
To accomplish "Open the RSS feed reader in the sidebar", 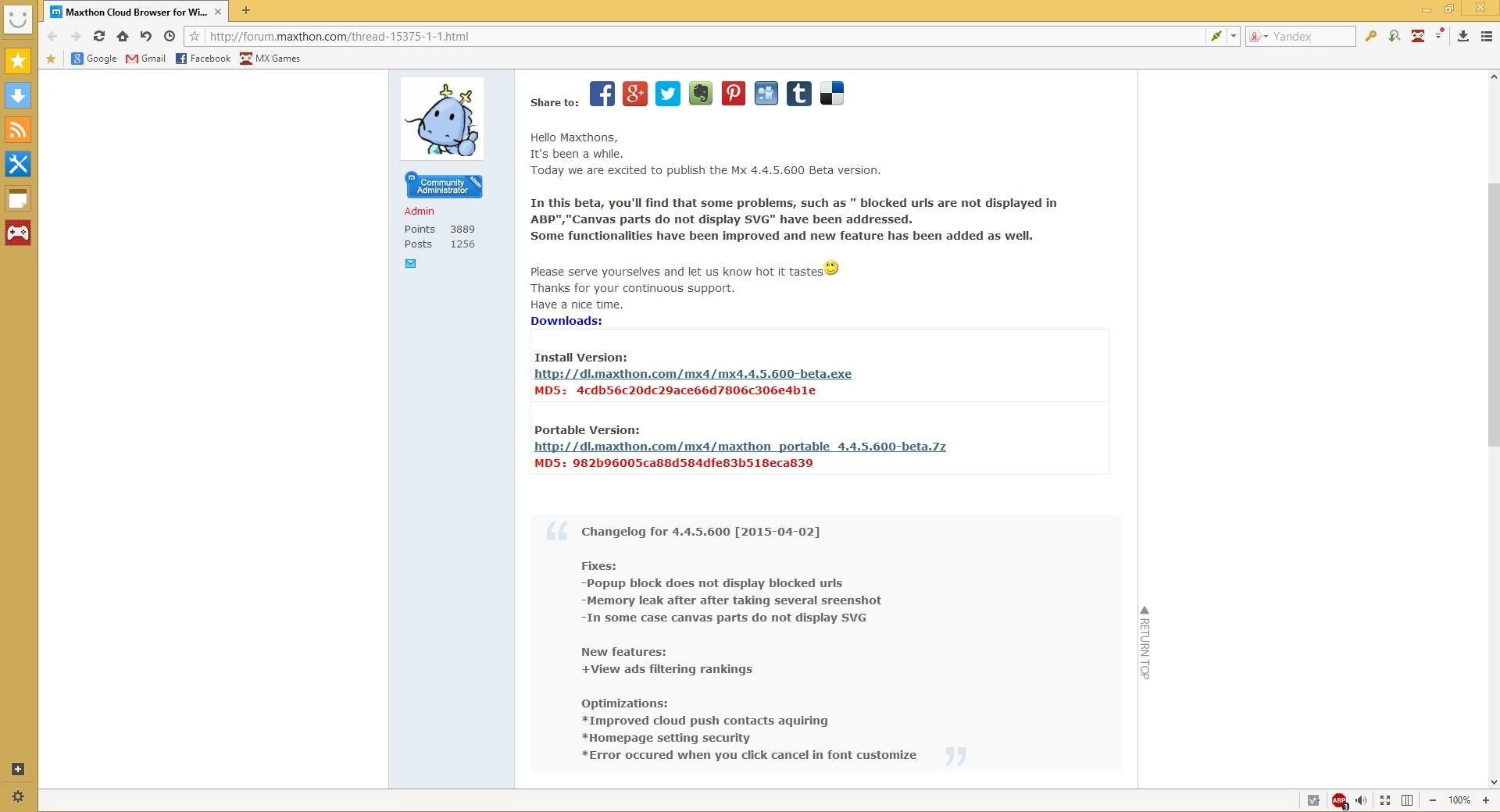I will [18, 130].
